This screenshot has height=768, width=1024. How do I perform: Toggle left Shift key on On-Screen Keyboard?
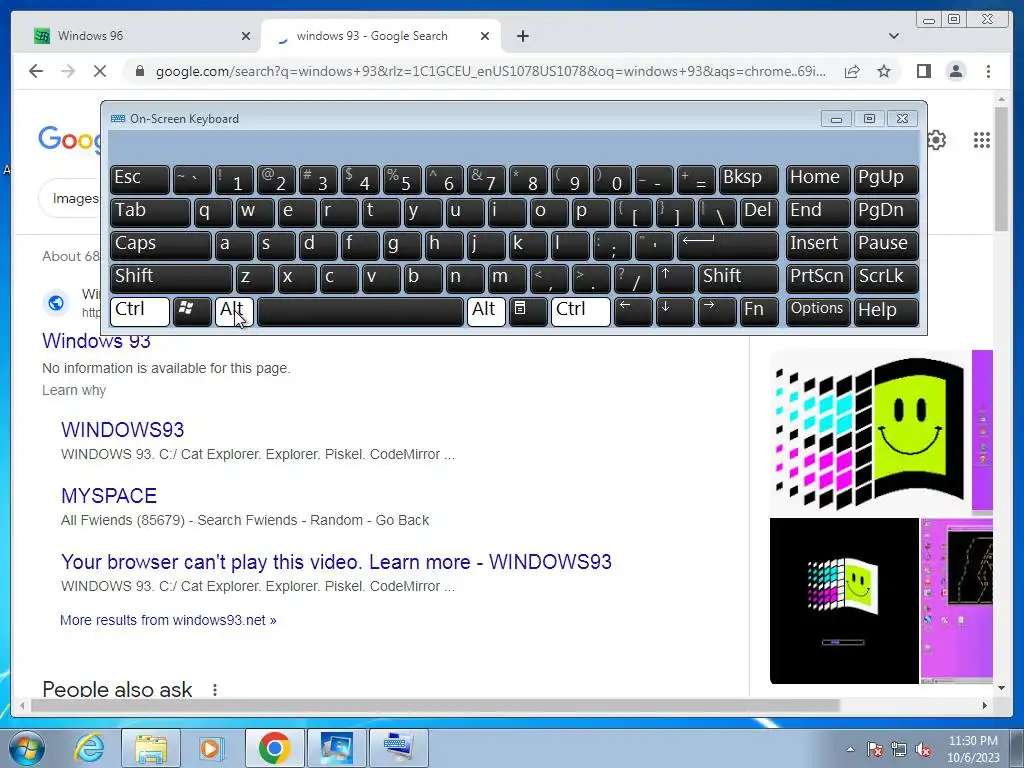tap(171, 278)
